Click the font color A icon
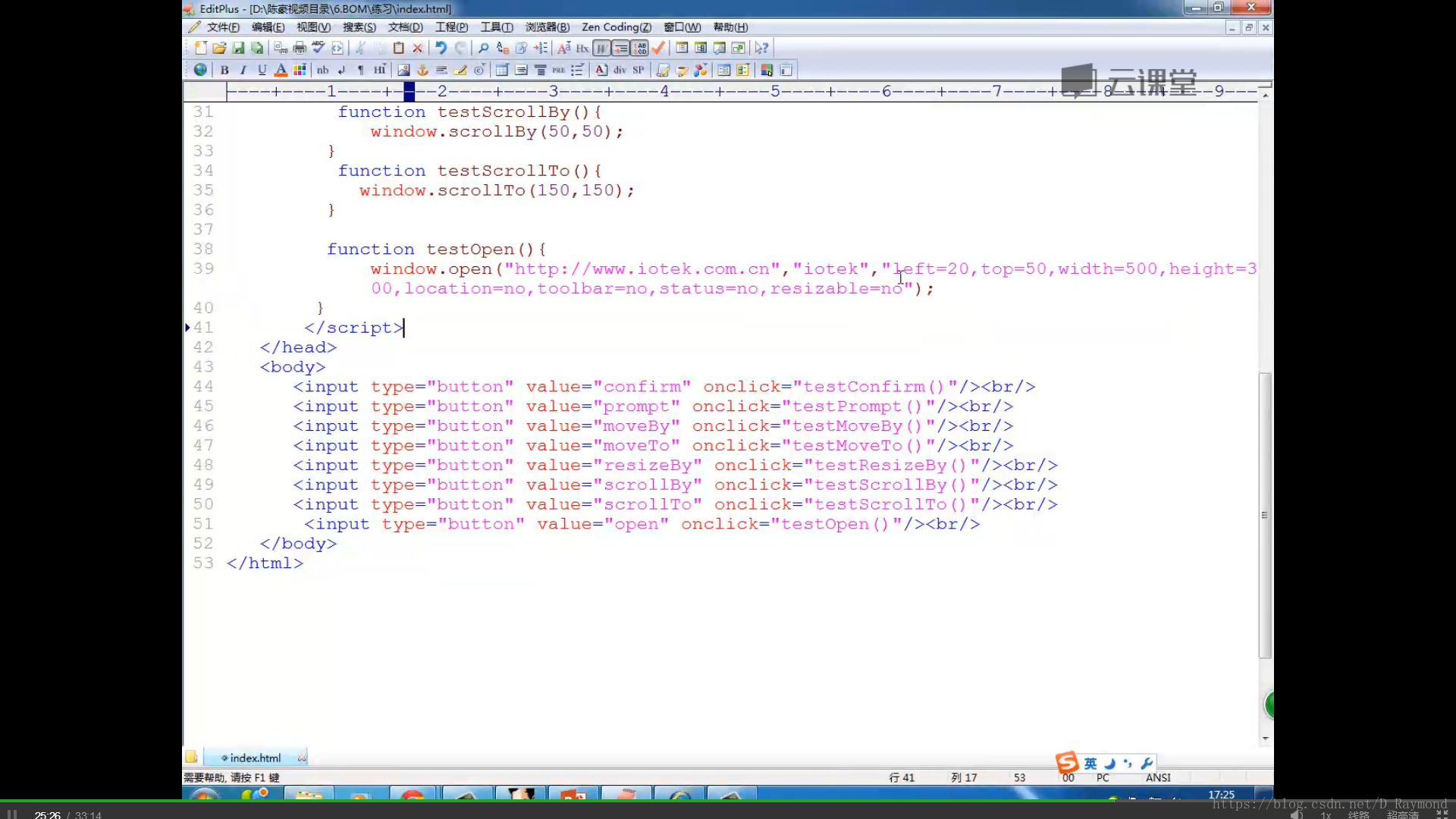This screenshot has height=819, width=1456. 281,70
